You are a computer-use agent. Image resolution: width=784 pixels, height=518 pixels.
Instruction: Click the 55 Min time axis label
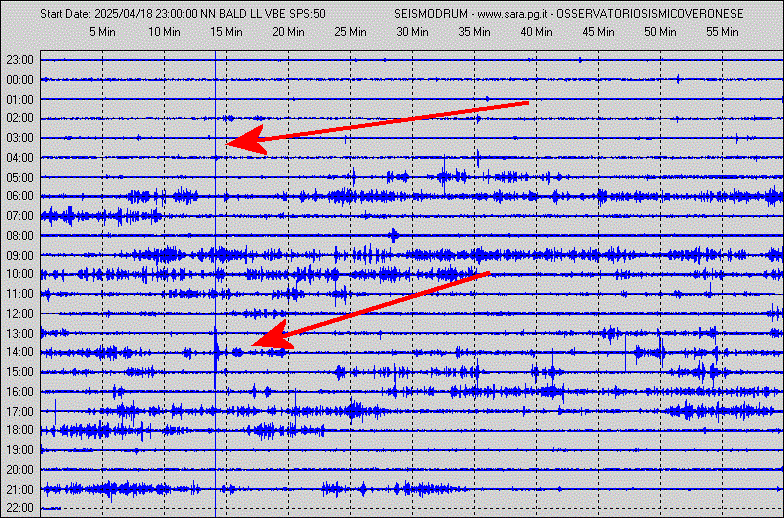point(722,32)
